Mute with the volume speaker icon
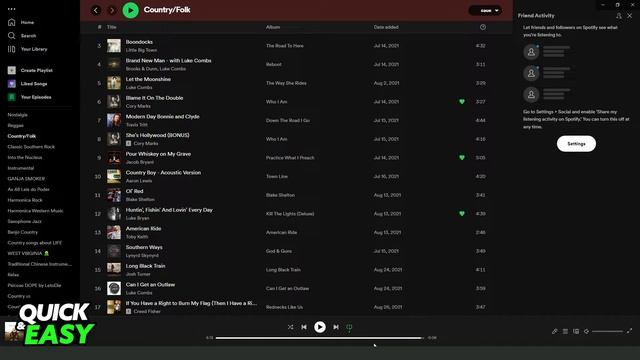 (x=587, y=331)
